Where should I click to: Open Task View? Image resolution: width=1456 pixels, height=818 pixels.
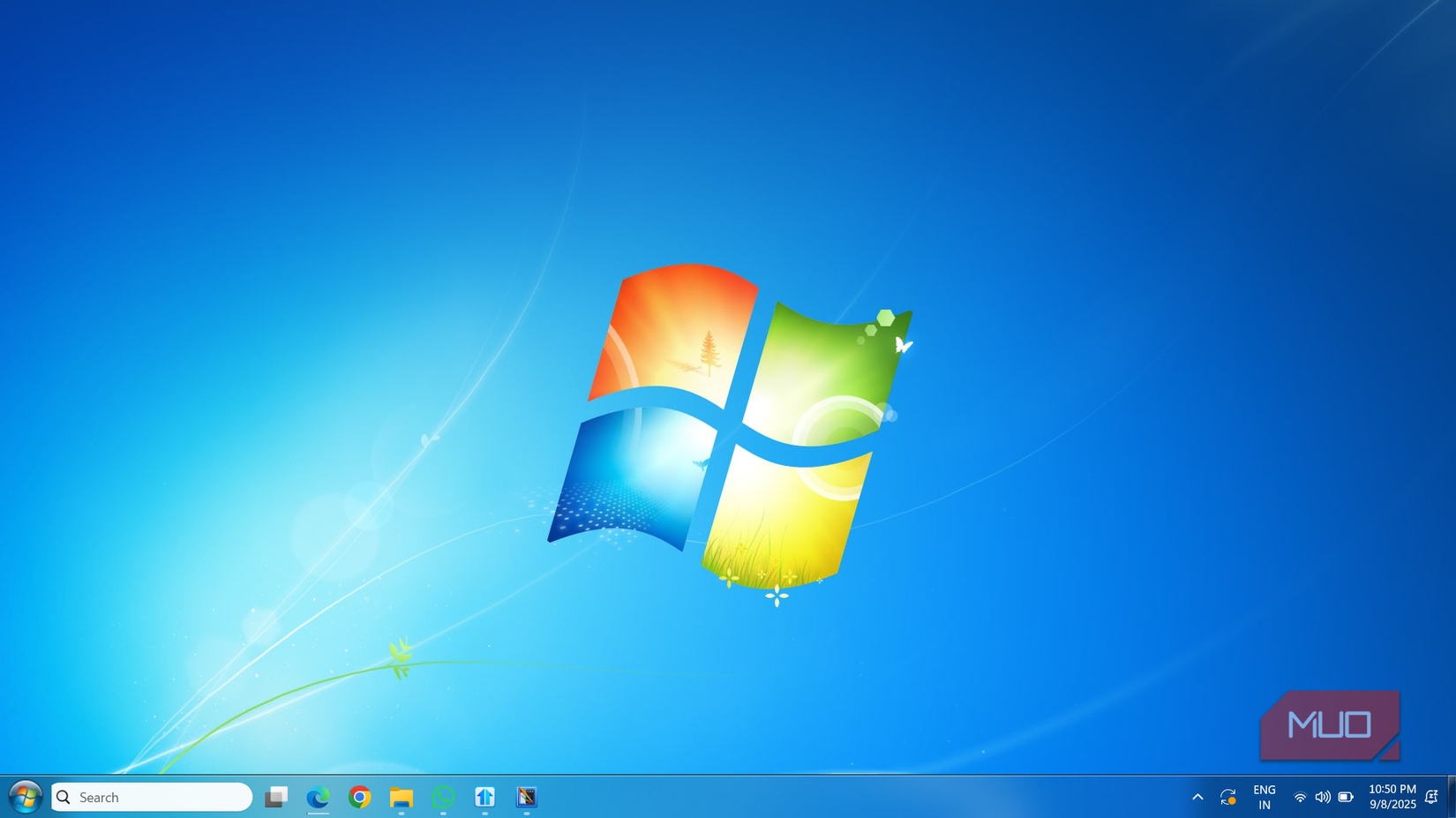[x=276, y=797]
